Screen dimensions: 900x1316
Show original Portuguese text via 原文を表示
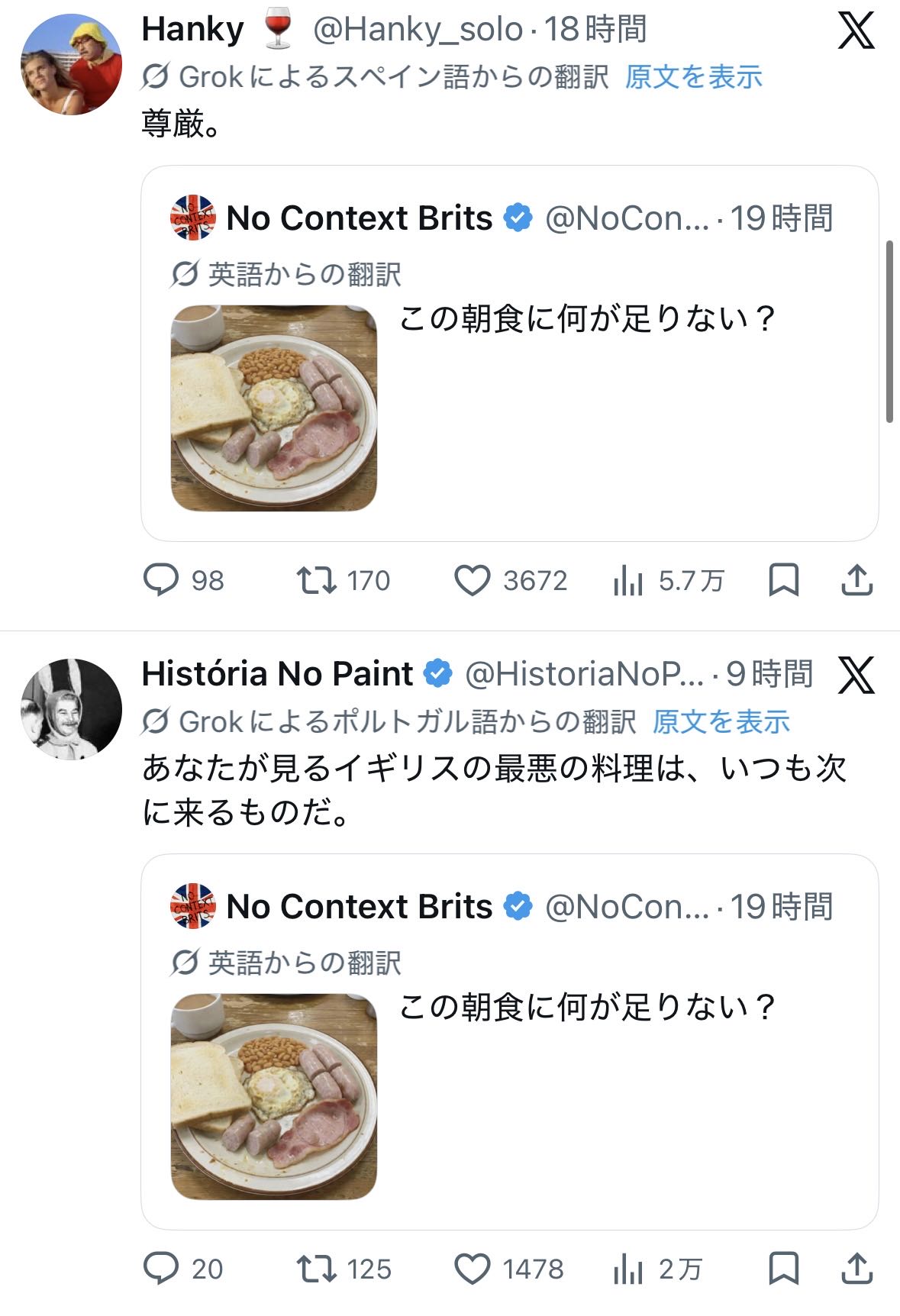pos(721,722)
